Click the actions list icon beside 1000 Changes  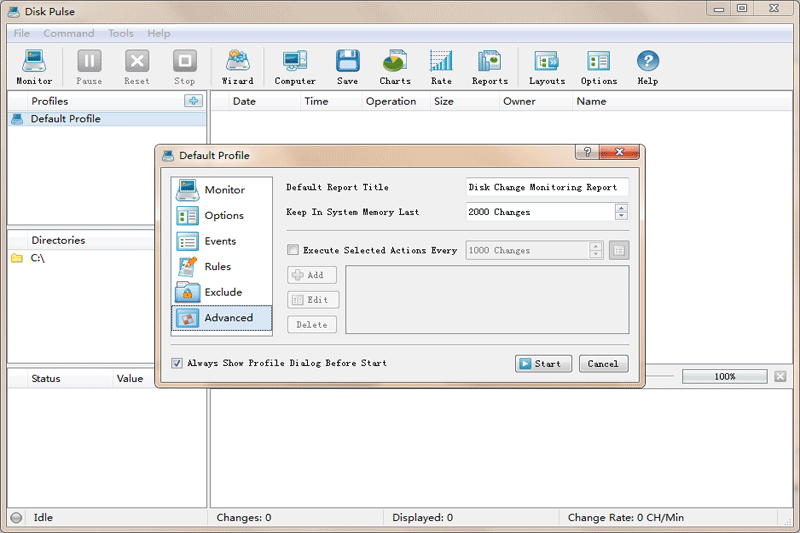[x=619, y=250]
